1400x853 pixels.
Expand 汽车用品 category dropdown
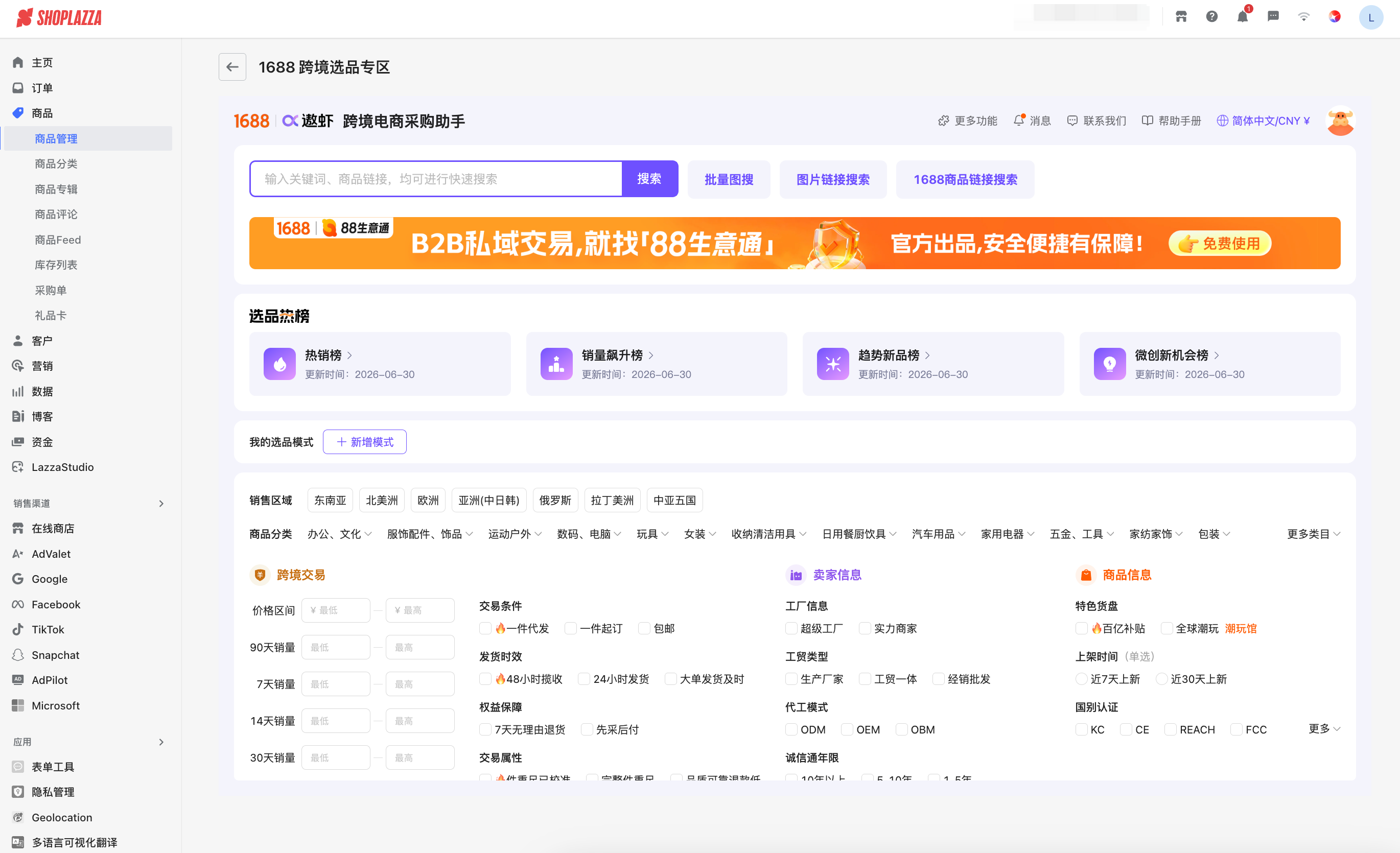tap(938, 533)
